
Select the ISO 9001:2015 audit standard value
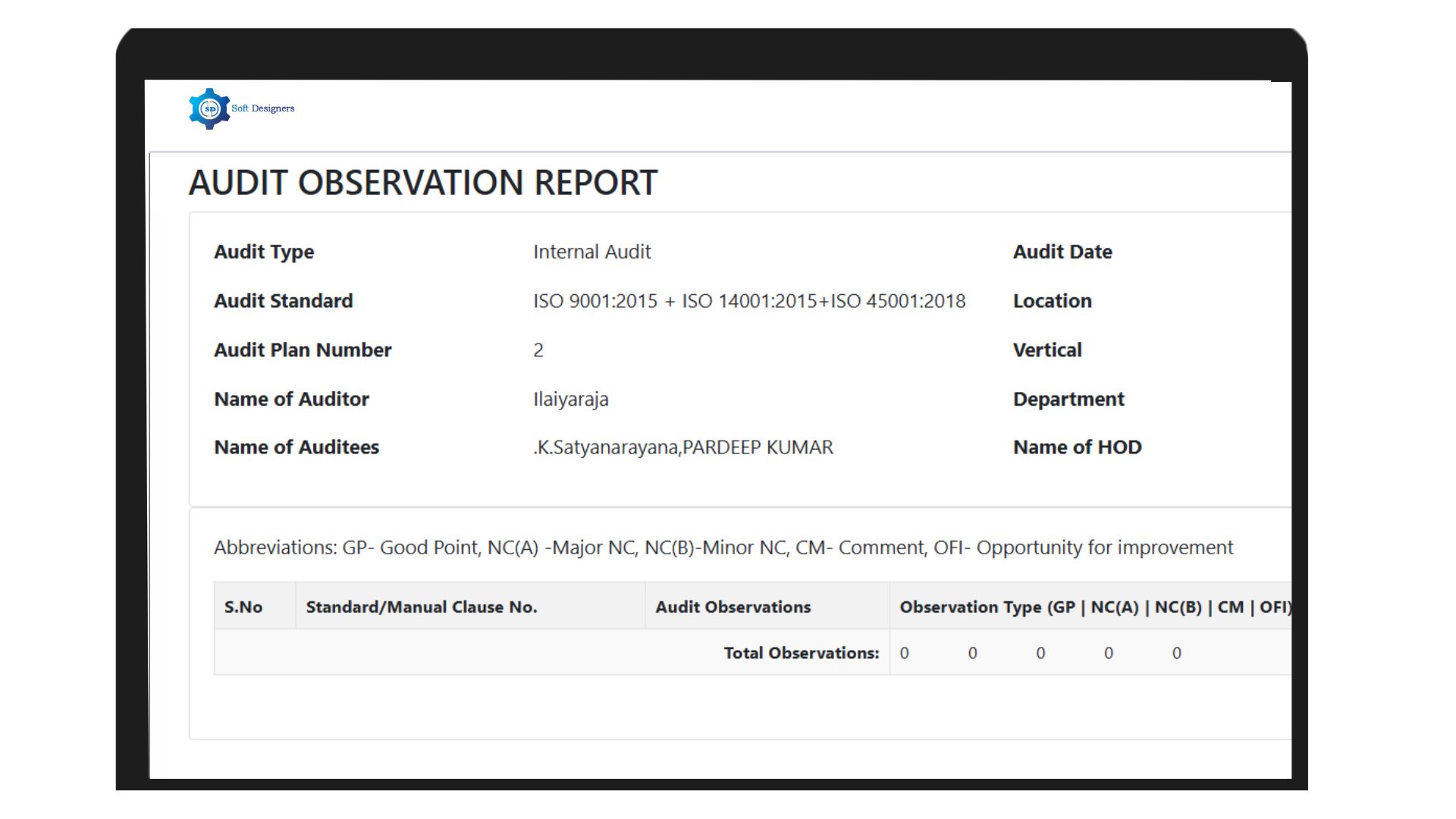pos(749,300)
